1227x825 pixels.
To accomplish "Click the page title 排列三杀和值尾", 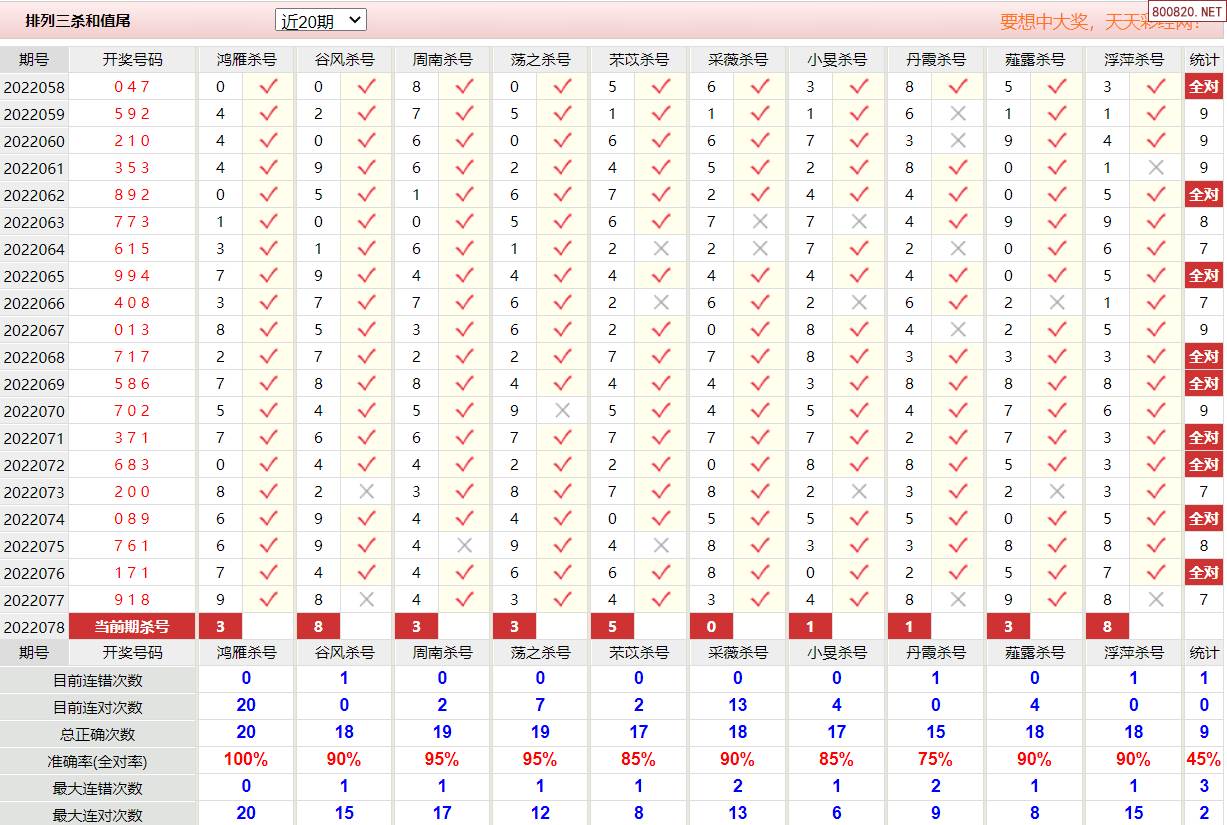I will [78, 21].
